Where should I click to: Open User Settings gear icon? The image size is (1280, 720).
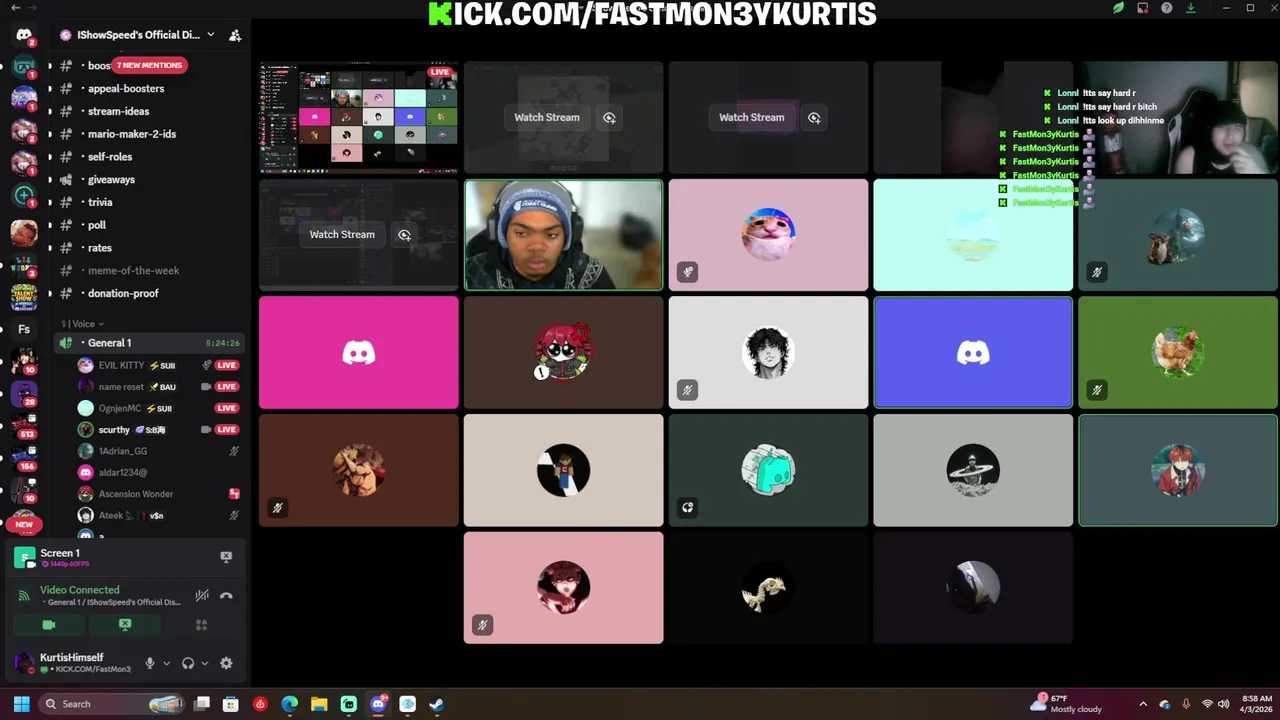point(226,663)
